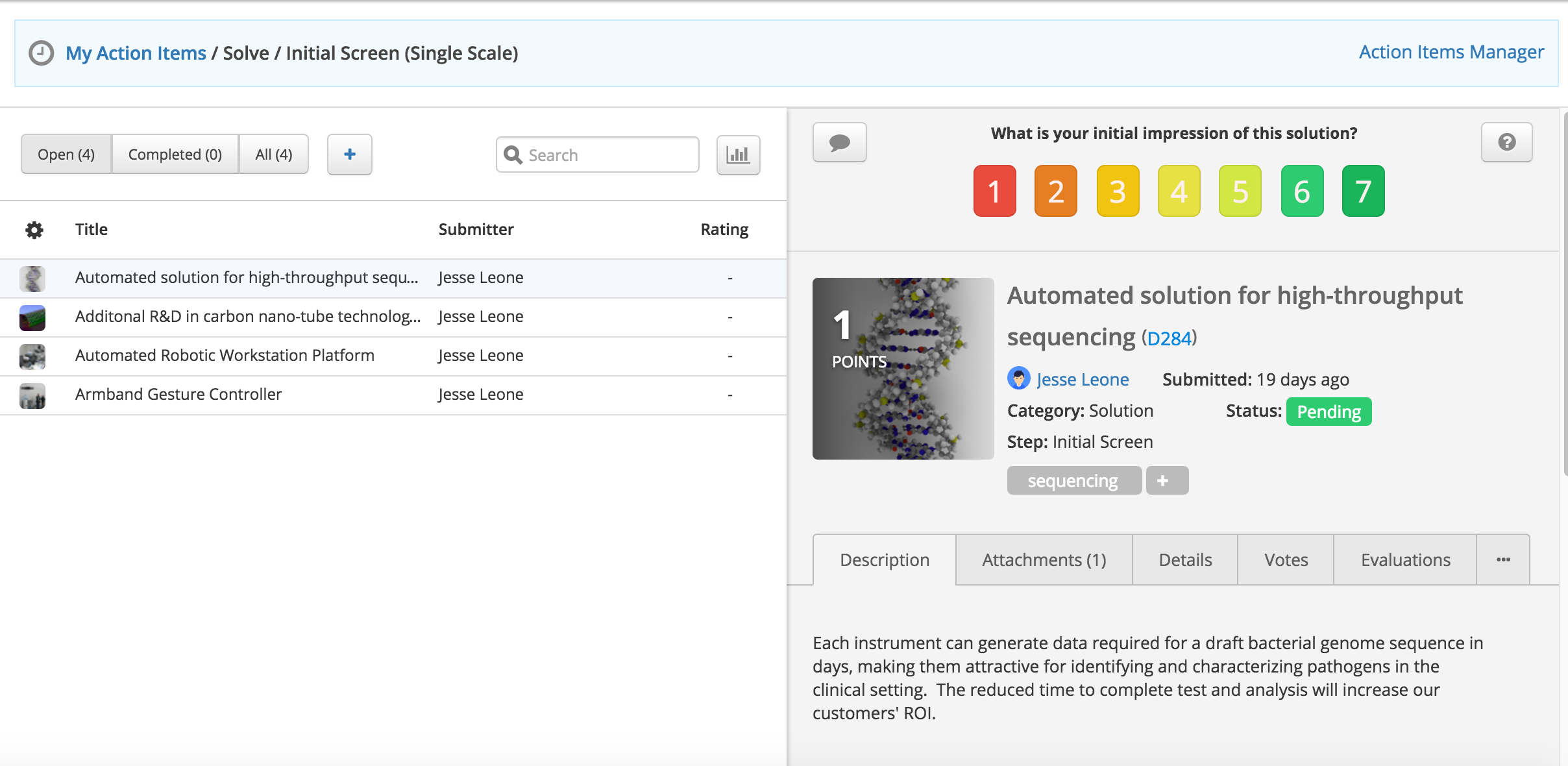Screen dimensions: 1568x766
Task: Switch to the Attachments (1) tab
Action: (x=1044, y=560)
